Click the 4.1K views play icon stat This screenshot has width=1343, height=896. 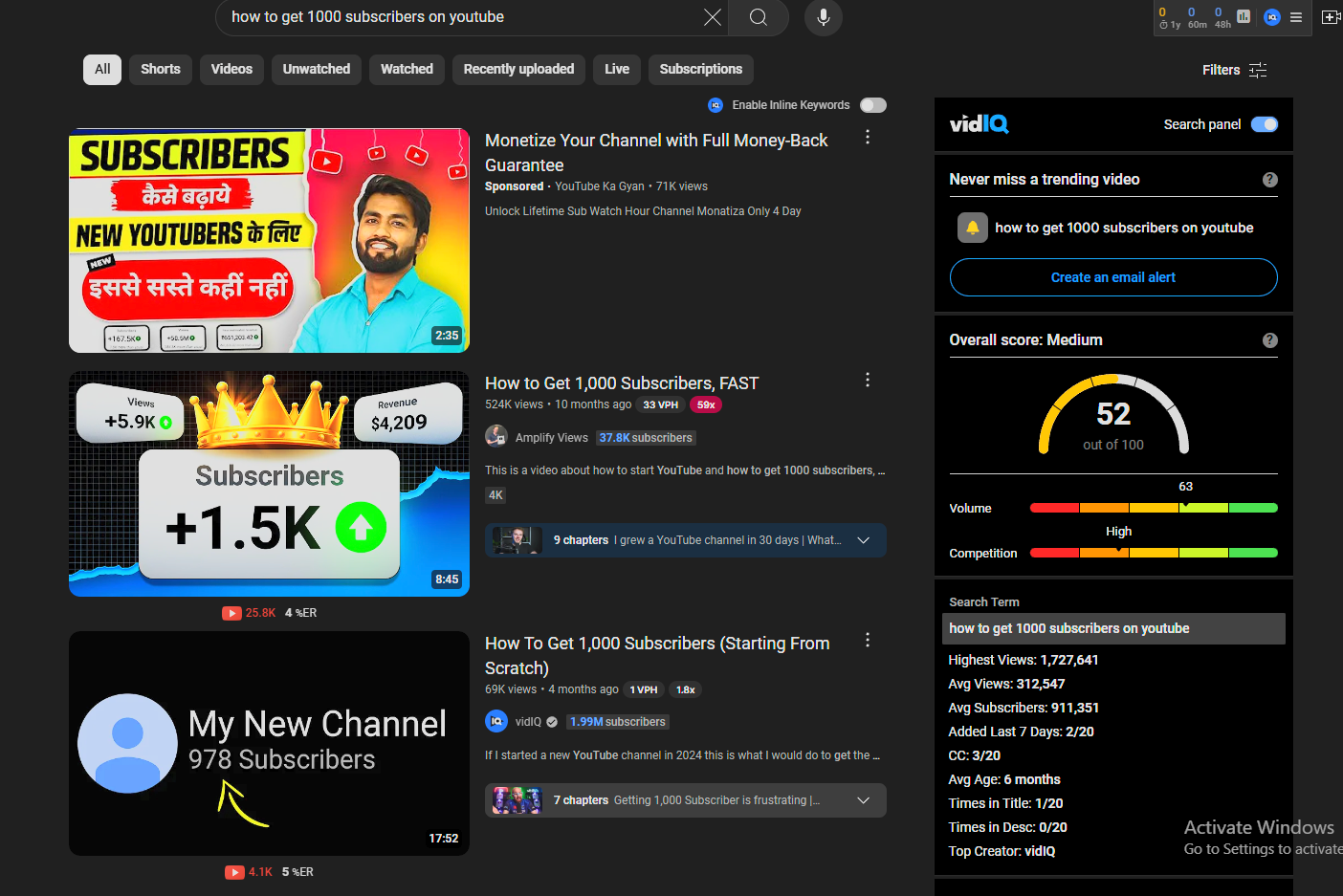pyautogui.click(x=249, y=872)
